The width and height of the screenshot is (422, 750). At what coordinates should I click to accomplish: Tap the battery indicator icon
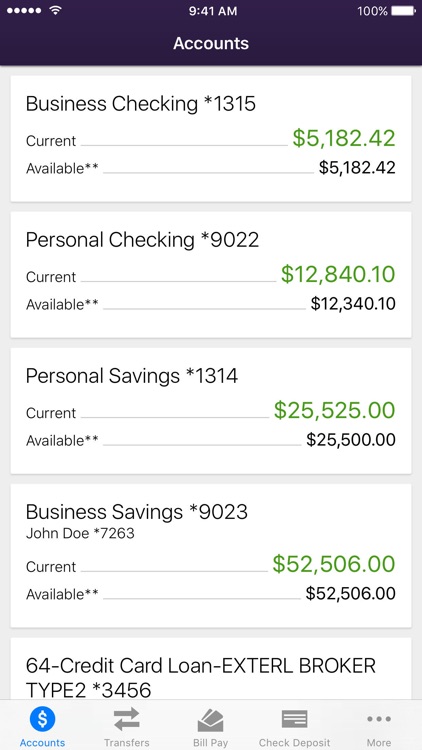(404, 11)
